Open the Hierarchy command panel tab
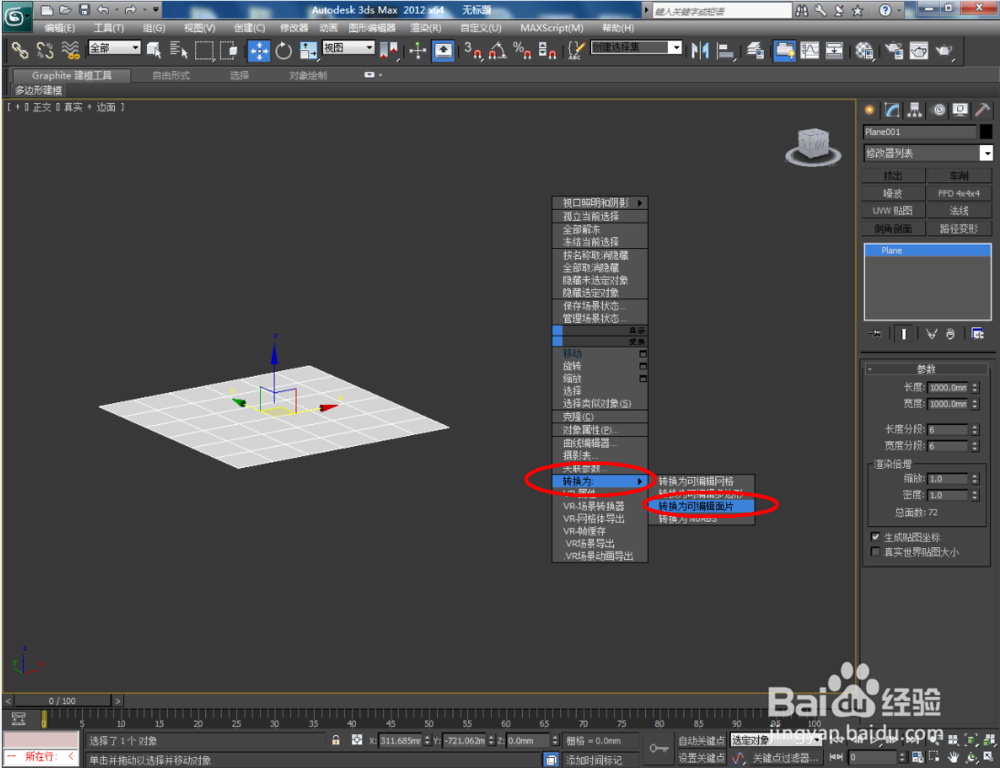This screenshot has height=768, width=1000. (915, 110)
